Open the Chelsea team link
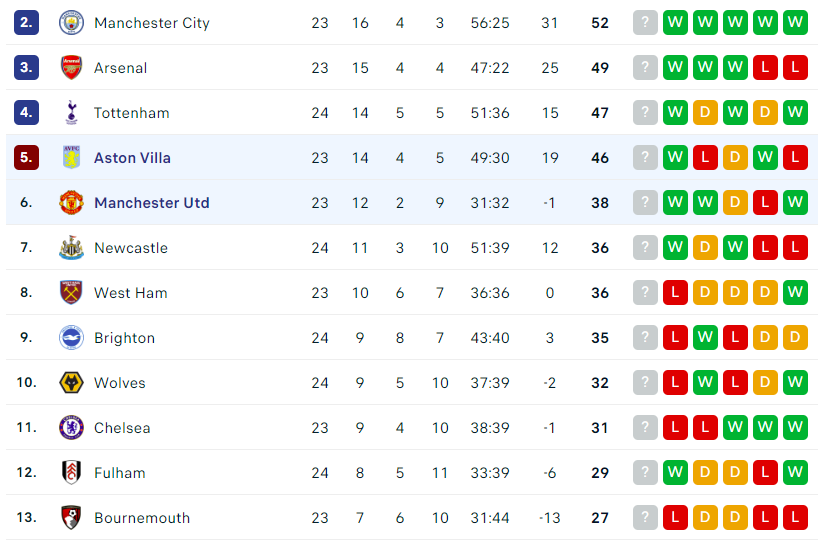 (122, 428)
